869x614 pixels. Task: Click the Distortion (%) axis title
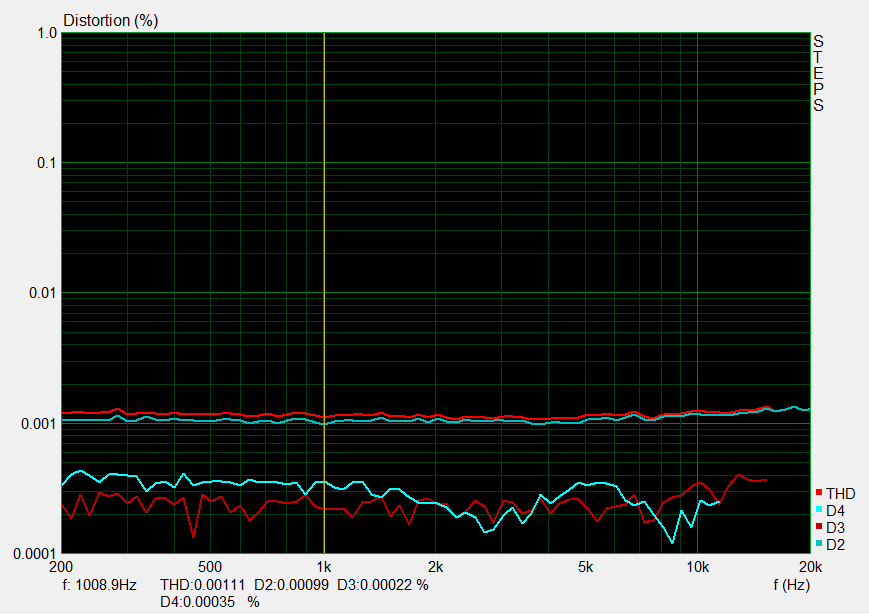(x=111, y=21)
